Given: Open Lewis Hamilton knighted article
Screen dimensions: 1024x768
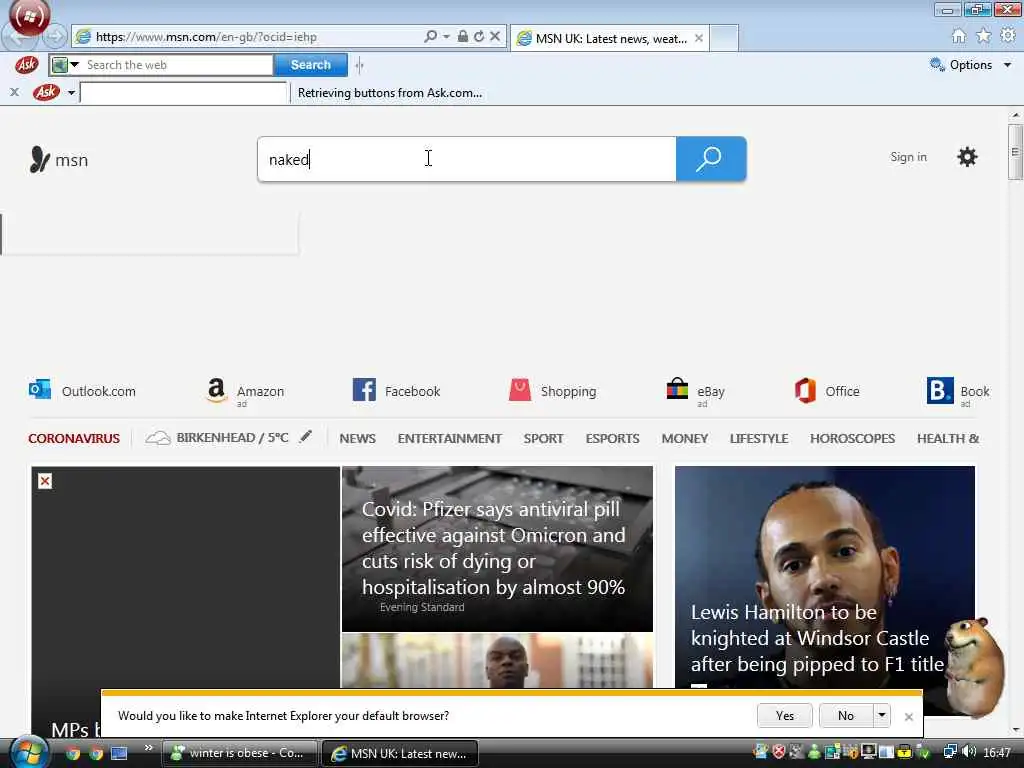Looking at the screenshot, I should click(824, 591).
